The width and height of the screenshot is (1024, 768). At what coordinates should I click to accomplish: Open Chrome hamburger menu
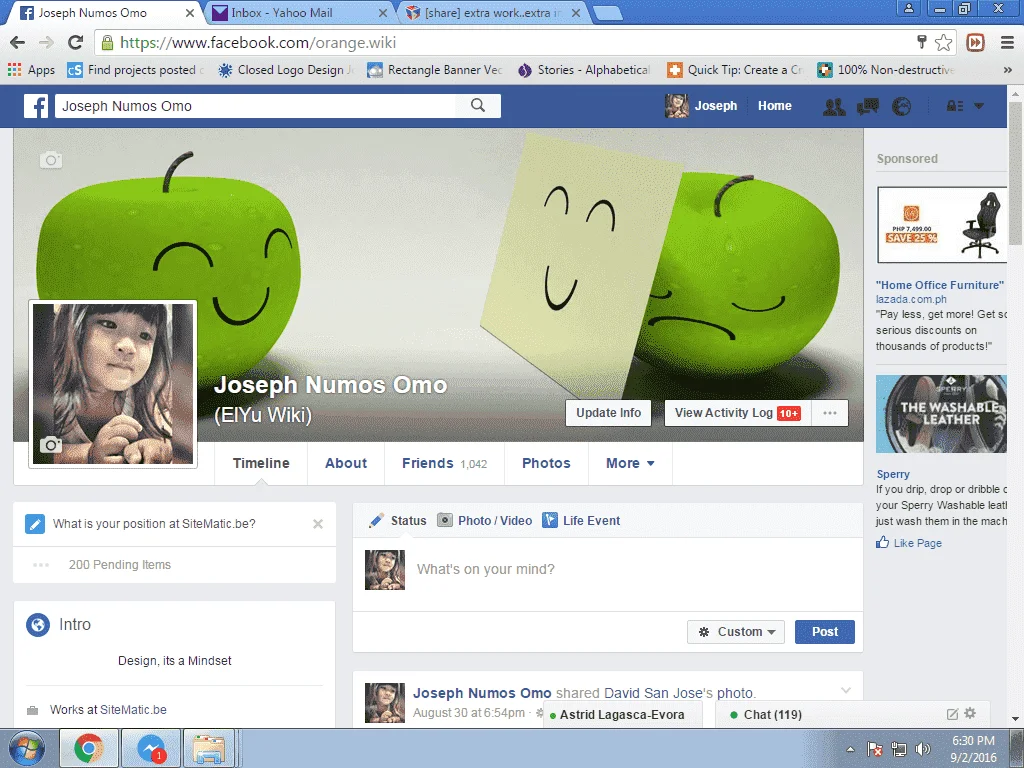pyautogui.click(x=1007, y=43)
